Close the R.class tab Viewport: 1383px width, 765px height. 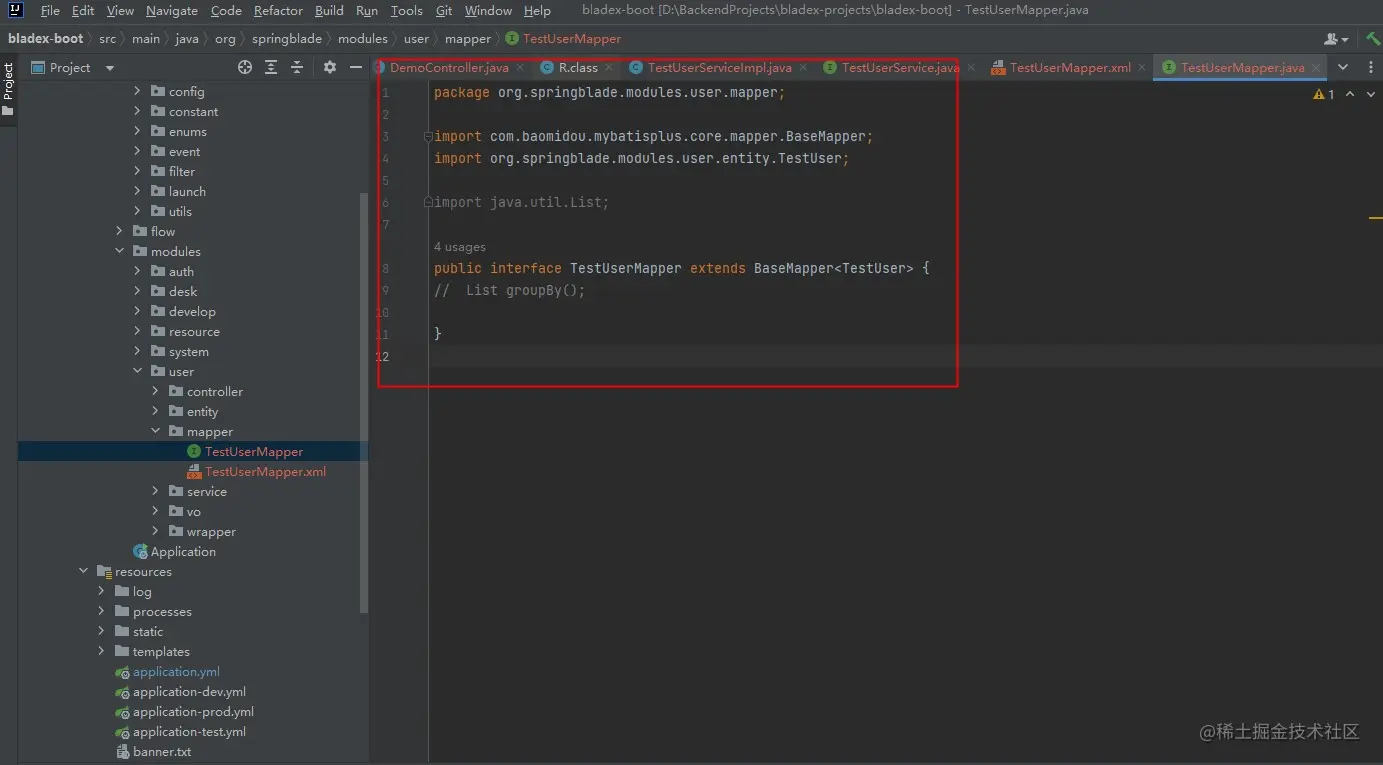click(609, 68)
